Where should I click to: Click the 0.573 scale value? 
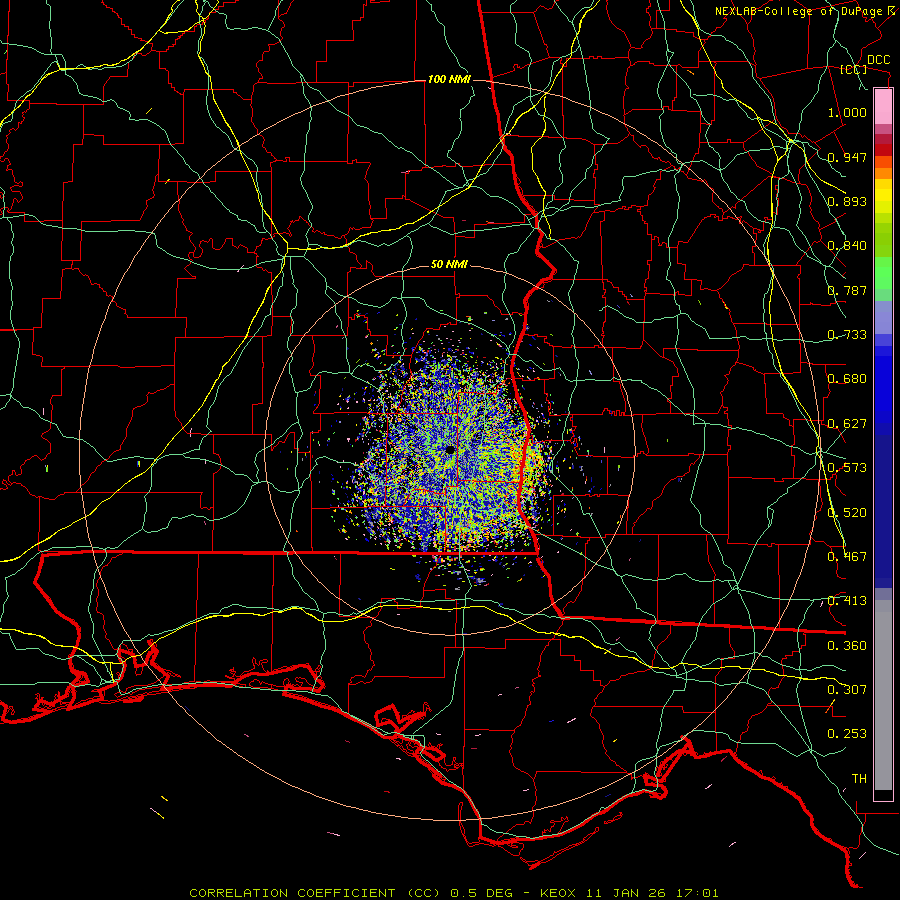pos(847,468)
